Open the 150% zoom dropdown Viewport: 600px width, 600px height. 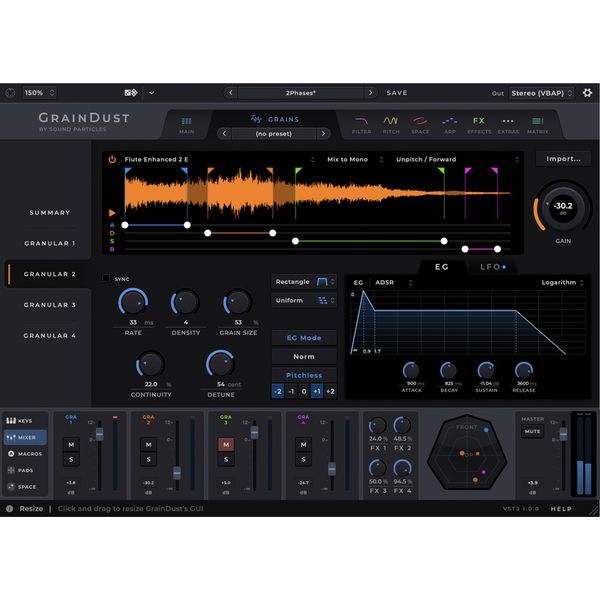pyautogui.click(x=39, y=93)
